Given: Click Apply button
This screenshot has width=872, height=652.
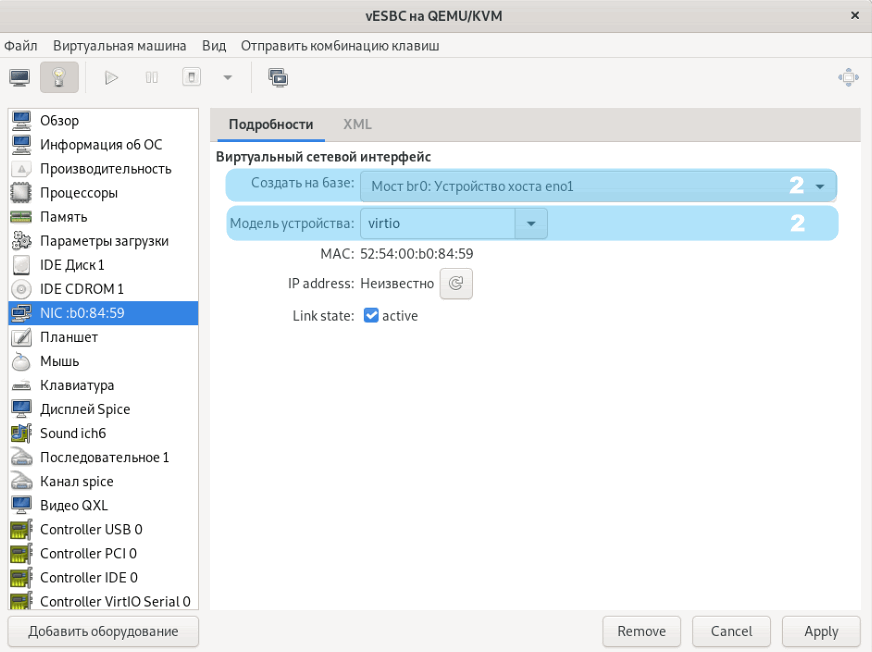Looking at the screenshot, I should (821, 631).
